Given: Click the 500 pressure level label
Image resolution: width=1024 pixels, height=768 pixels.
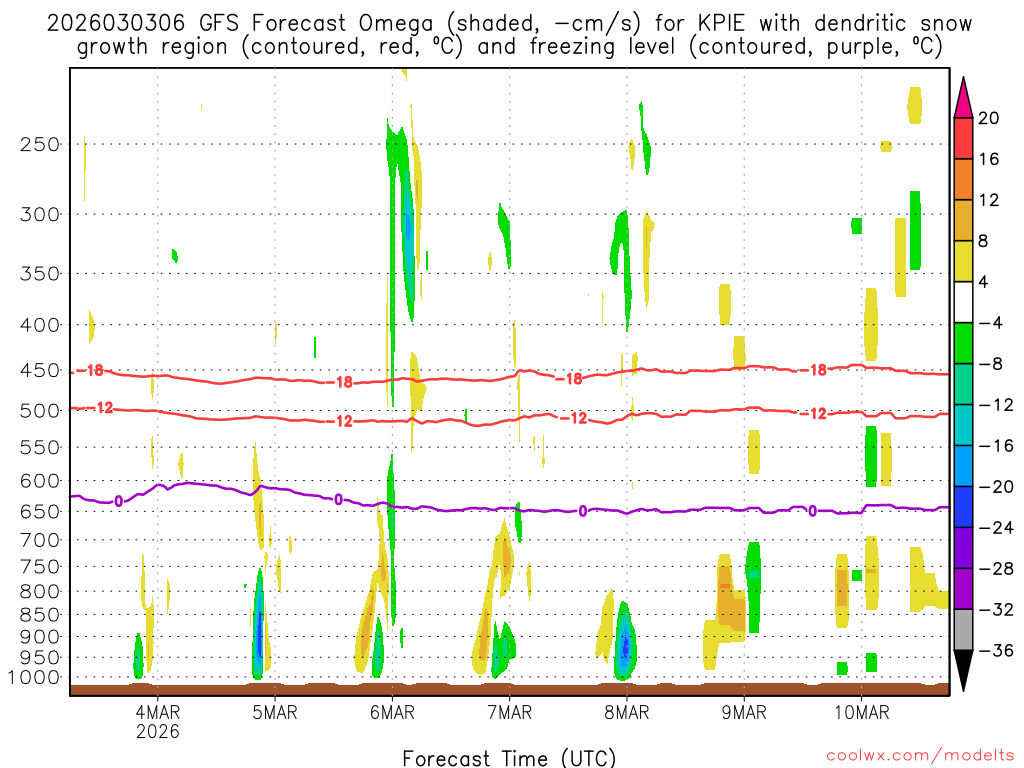Looking at the screenshot, I should [x=40, y=411].
